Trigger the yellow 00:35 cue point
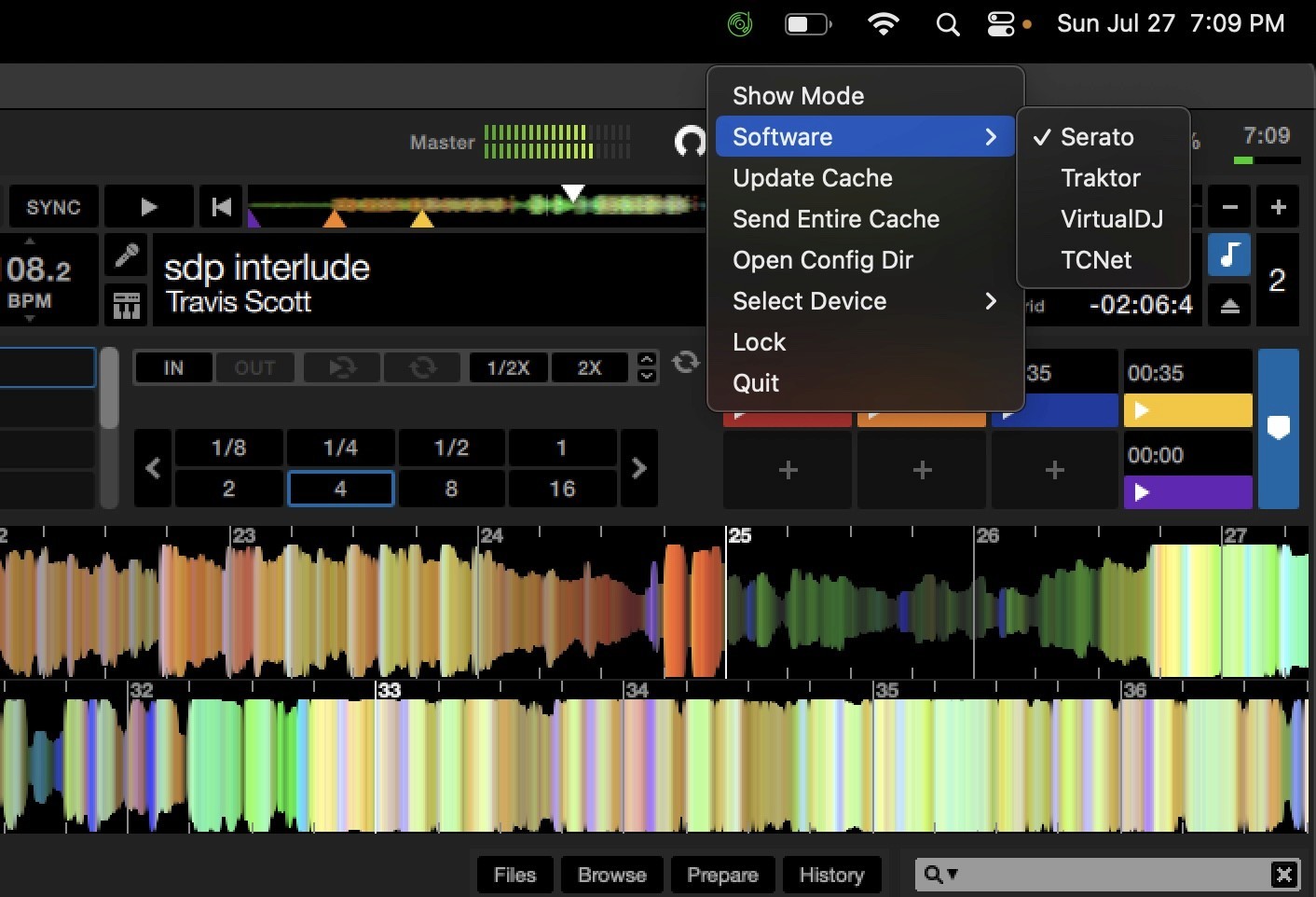The image size is (1316, 897). (x=1187, y=410)
